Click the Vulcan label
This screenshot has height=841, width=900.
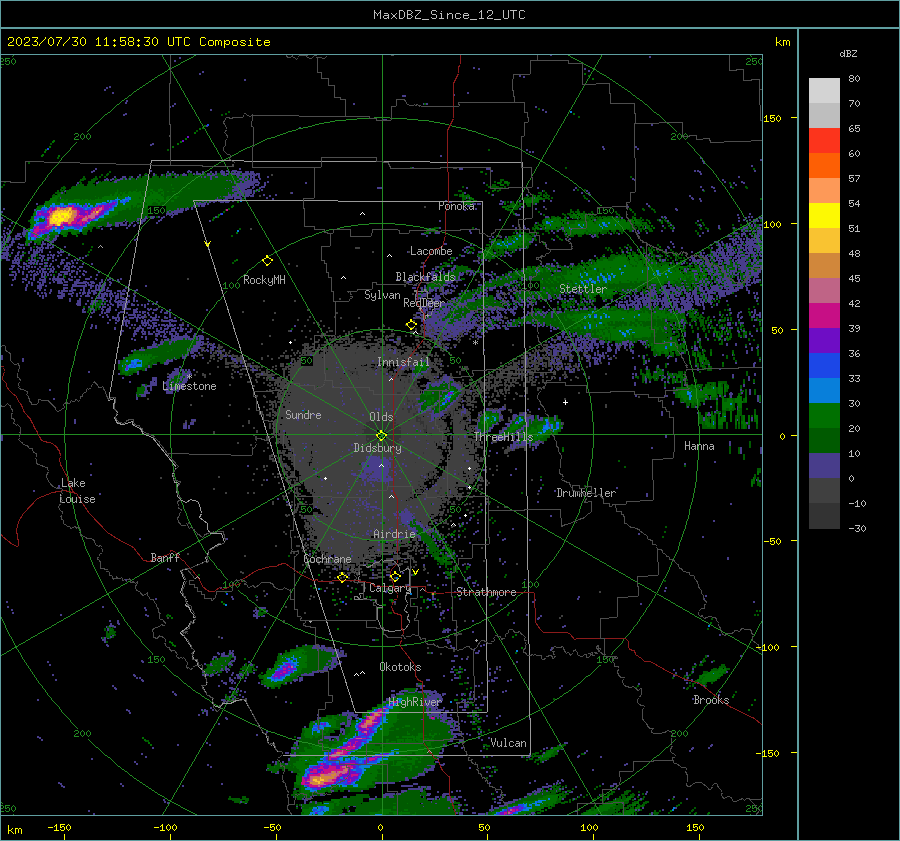[x=508, y=743]
